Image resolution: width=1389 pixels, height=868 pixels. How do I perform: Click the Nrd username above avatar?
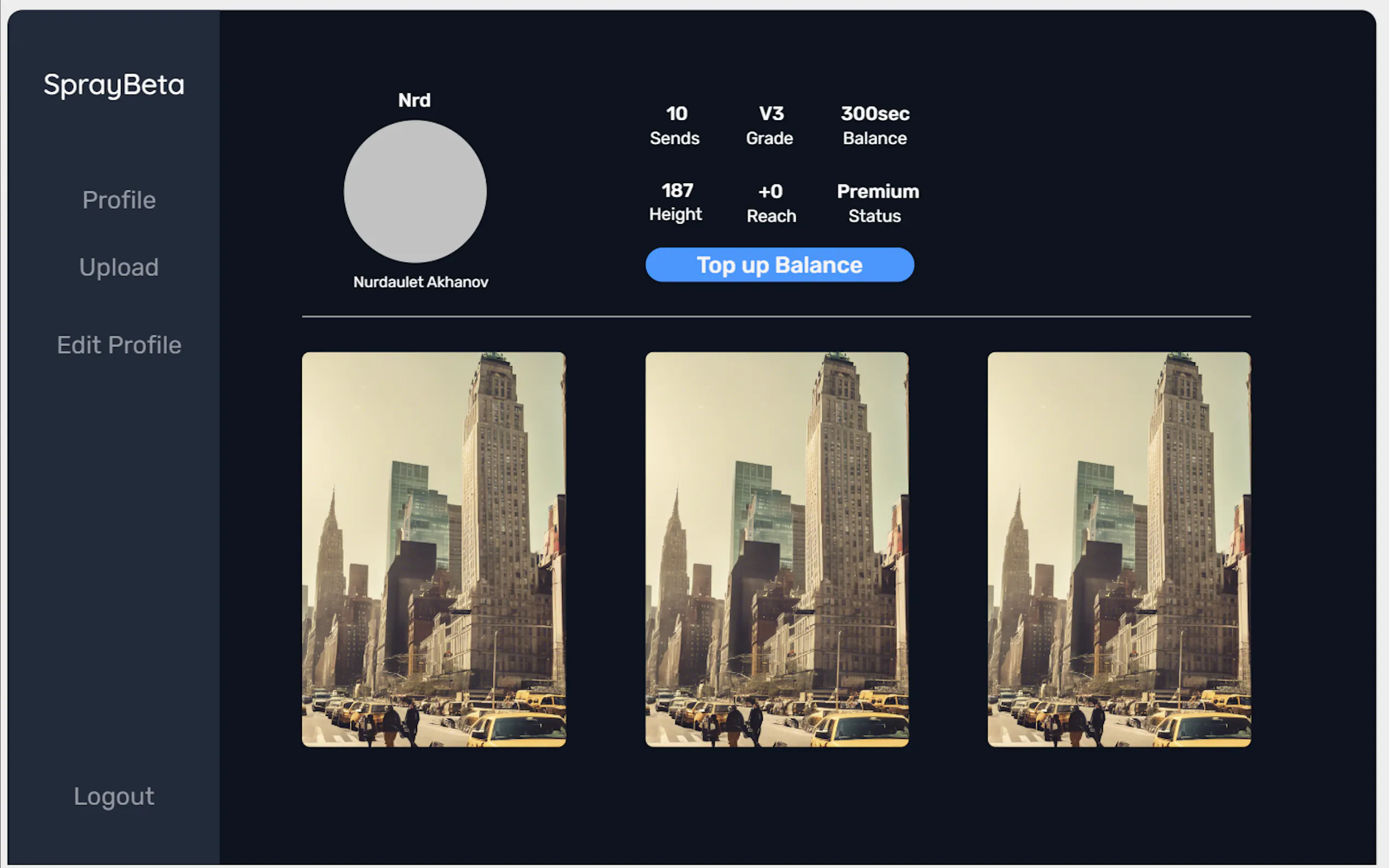pos(414,101)
